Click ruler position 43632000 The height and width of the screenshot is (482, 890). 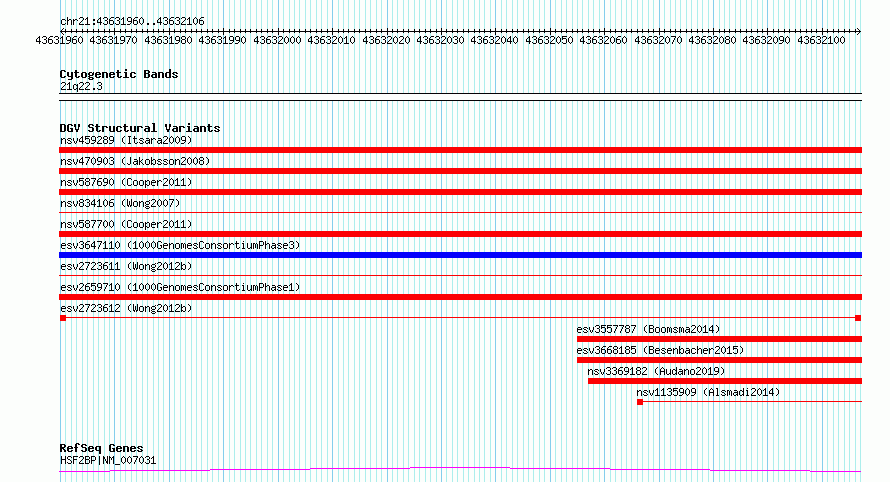[277, 40]
